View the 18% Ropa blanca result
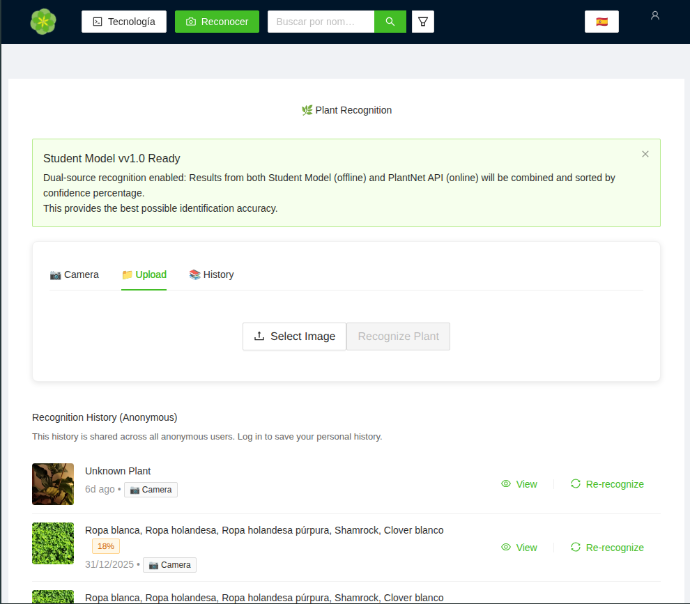 coord(519,547)
